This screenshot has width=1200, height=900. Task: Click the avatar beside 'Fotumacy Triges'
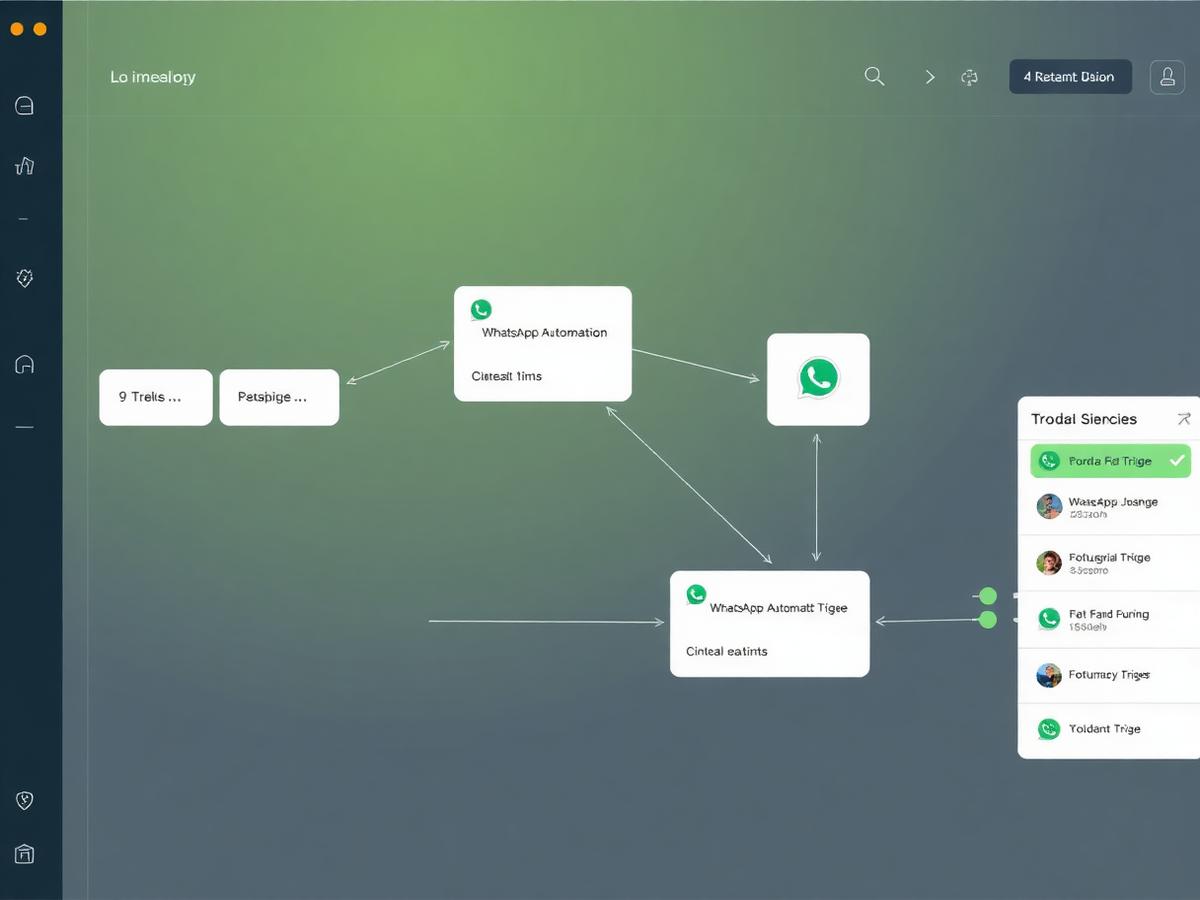pyautogui.click(x=1049, y=675)
